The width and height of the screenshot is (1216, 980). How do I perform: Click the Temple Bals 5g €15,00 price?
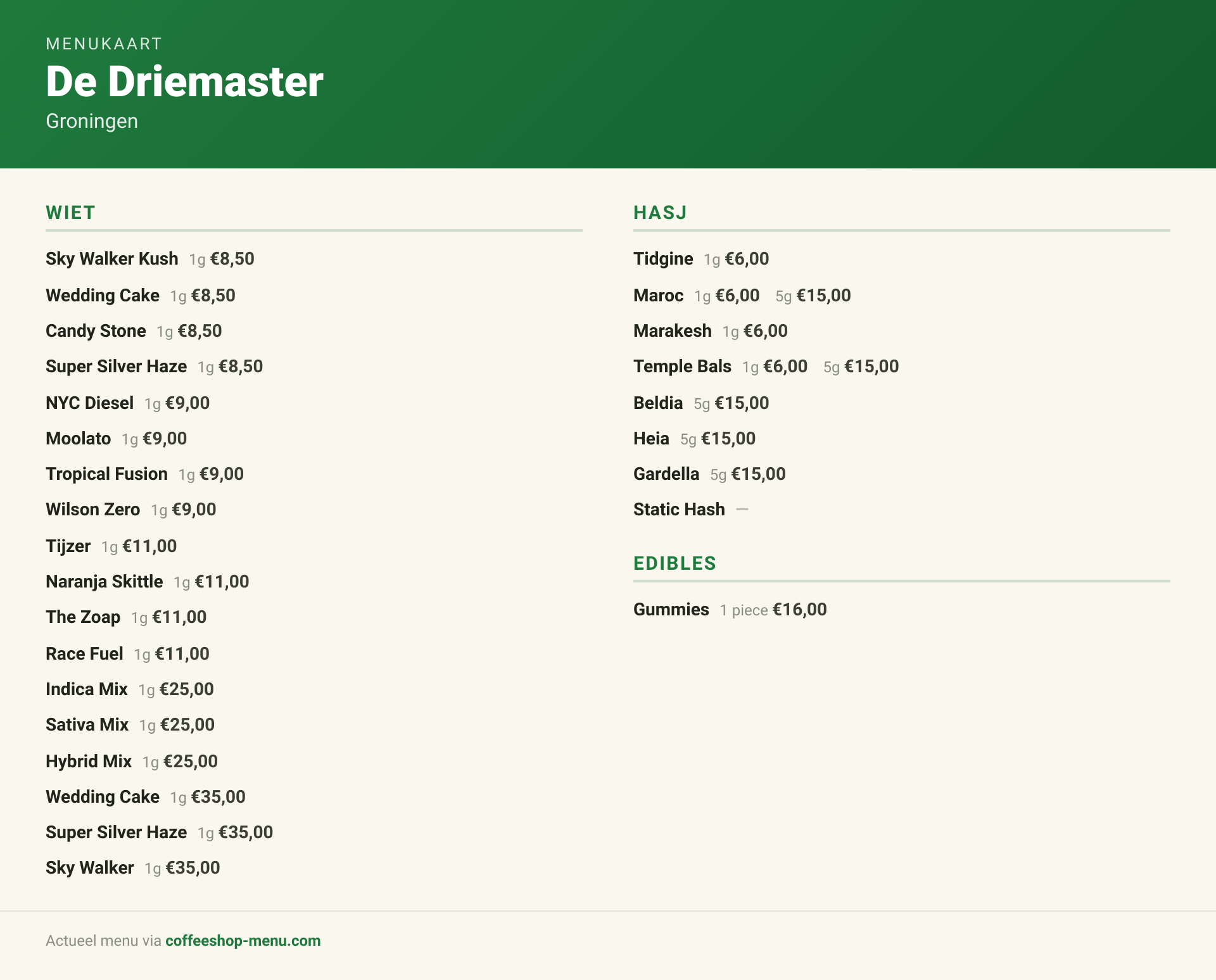click(x=861, y=367)
